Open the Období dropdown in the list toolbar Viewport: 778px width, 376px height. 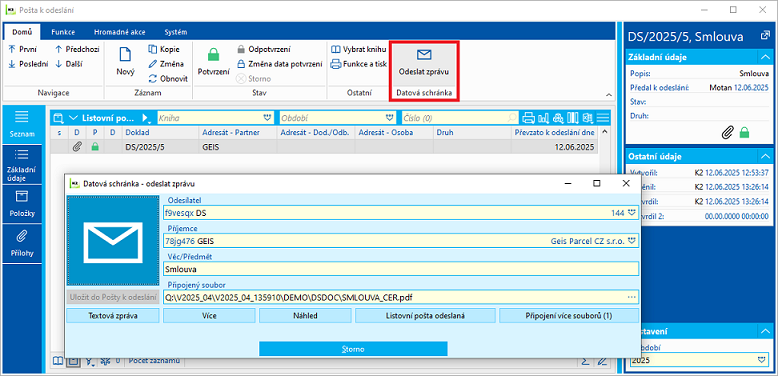(389, 118)
